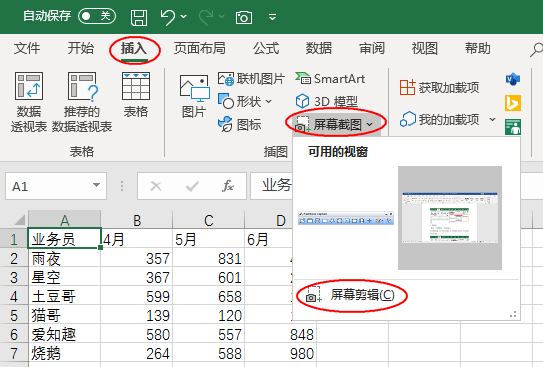Click 3D 模型 (3D Models)
Viewport: 543px width, 367px height.
(327, 101)
